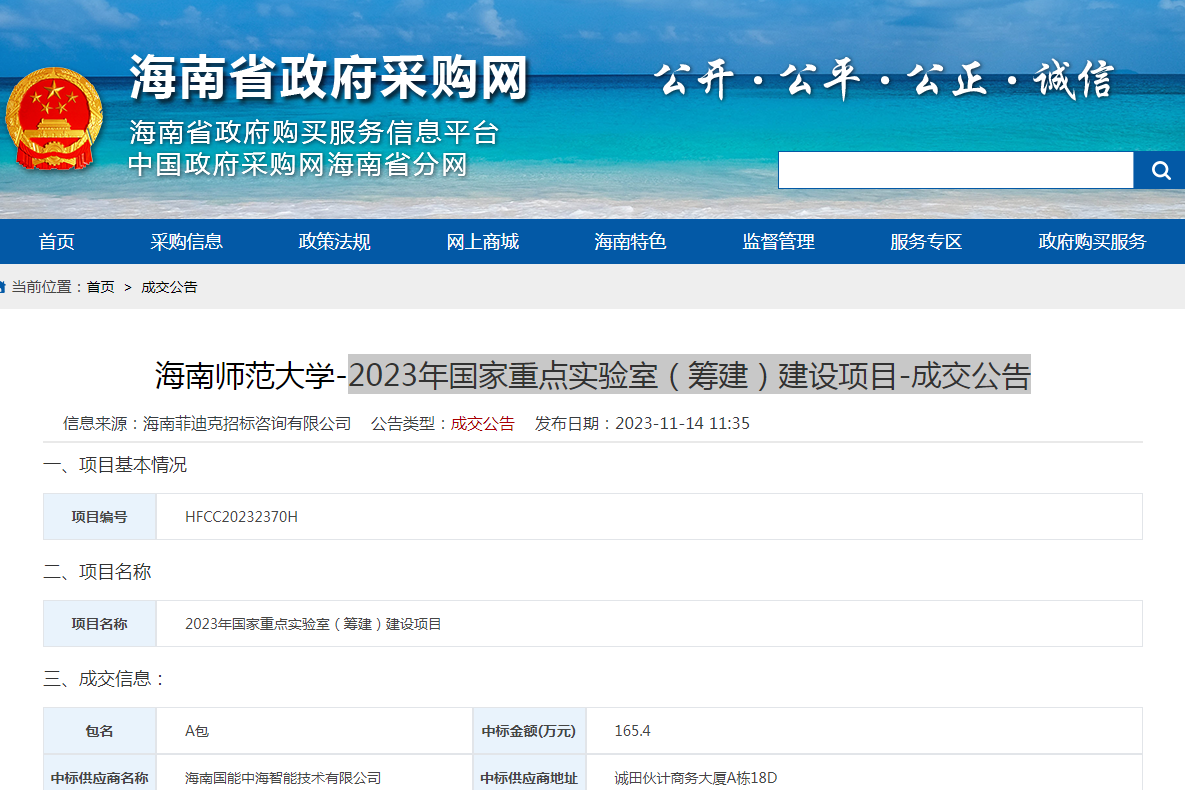
Task: Click the source 海南菲迪克招标咨询有限公司
Action: coord(247,423)
